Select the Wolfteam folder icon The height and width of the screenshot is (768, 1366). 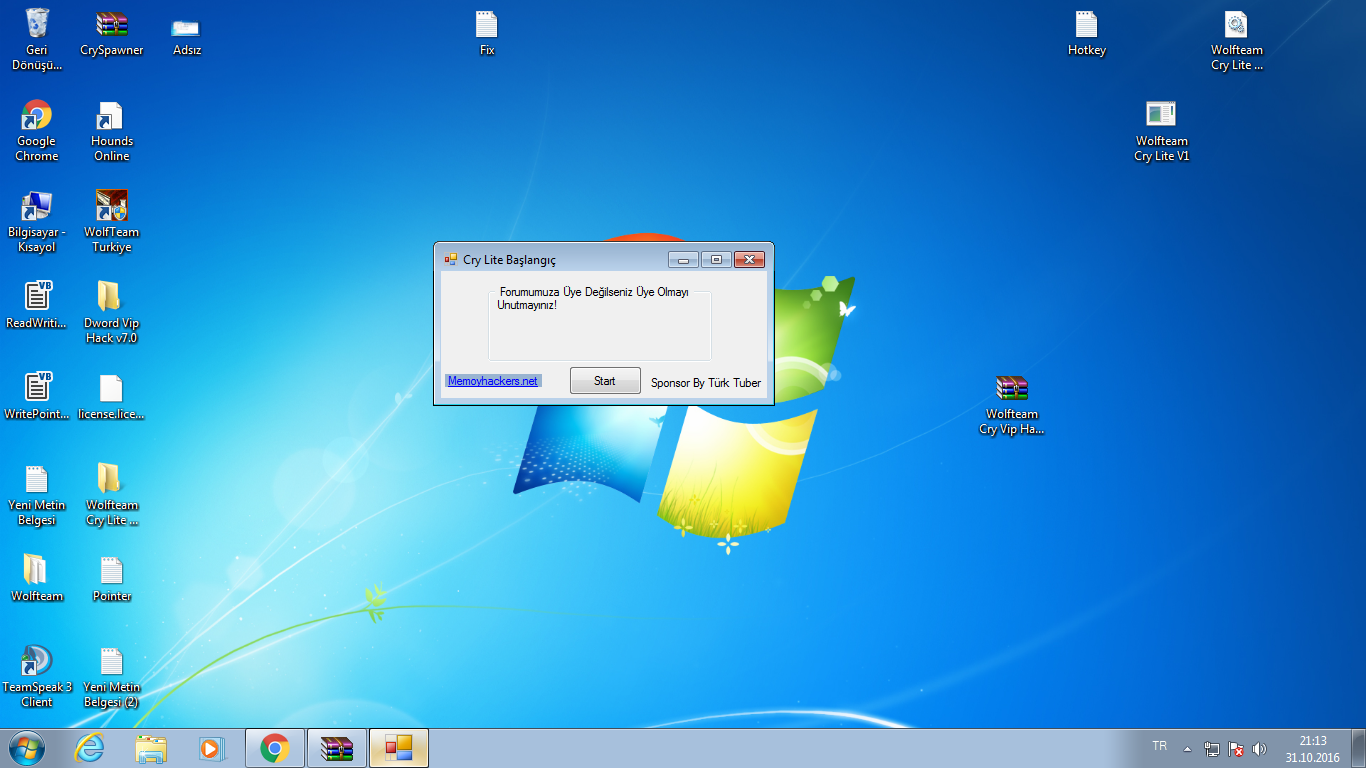click(x=37, y=578)
